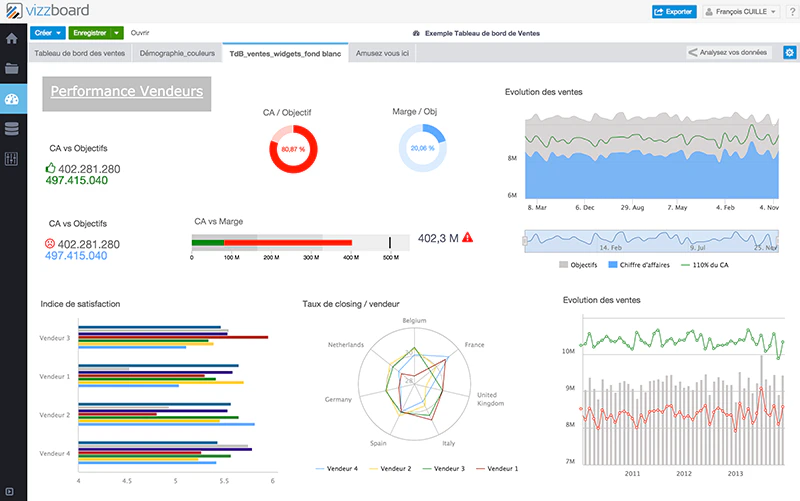
Task: Click the vizzboard logo
Action: pos(47,10)
